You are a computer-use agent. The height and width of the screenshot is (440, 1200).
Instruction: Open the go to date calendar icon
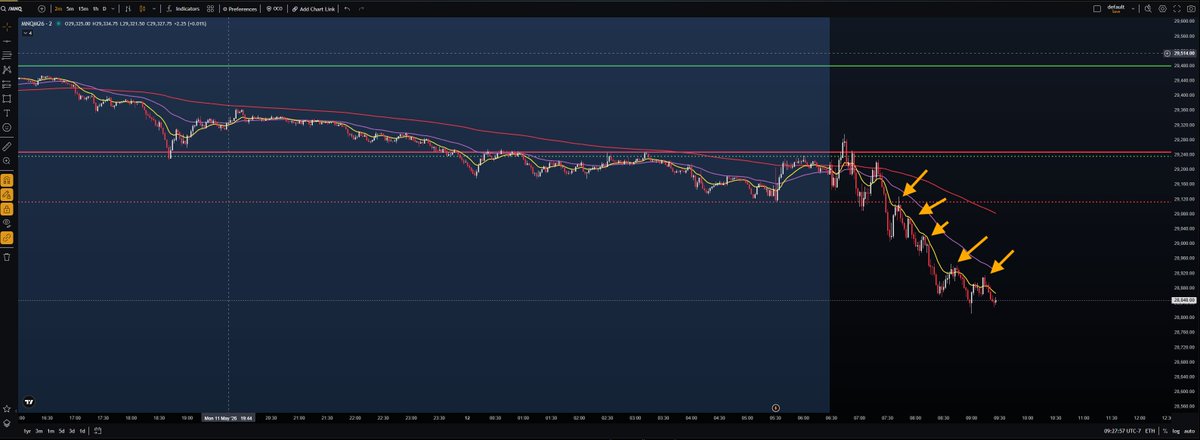point(98,431)
